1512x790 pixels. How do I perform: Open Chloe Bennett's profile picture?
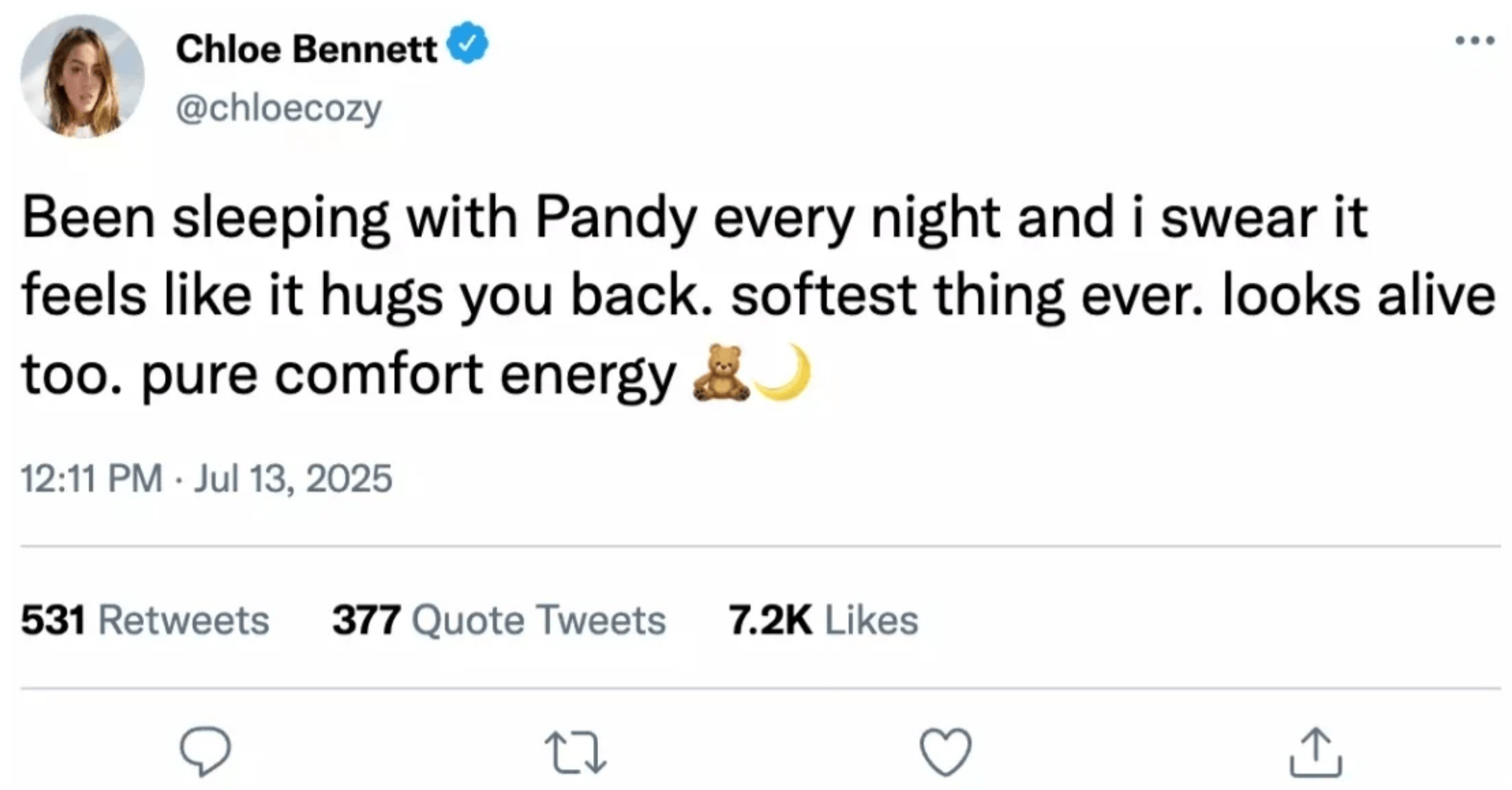[x=83, y=76]
